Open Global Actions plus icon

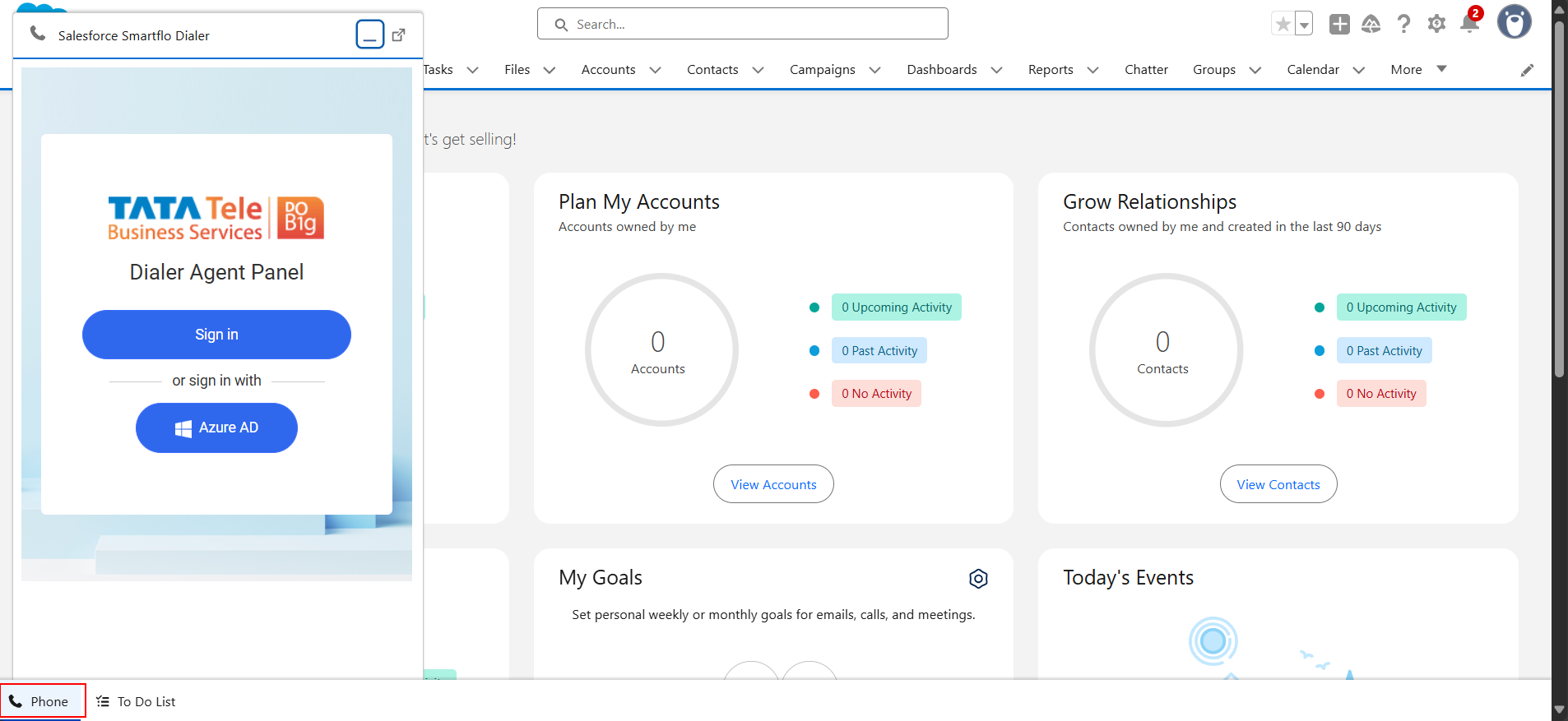click(1339, 24)
